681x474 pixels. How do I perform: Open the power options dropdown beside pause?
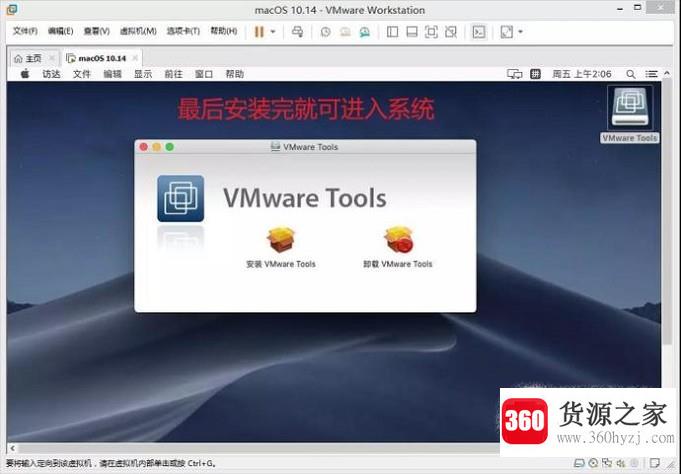click(273, 32)
